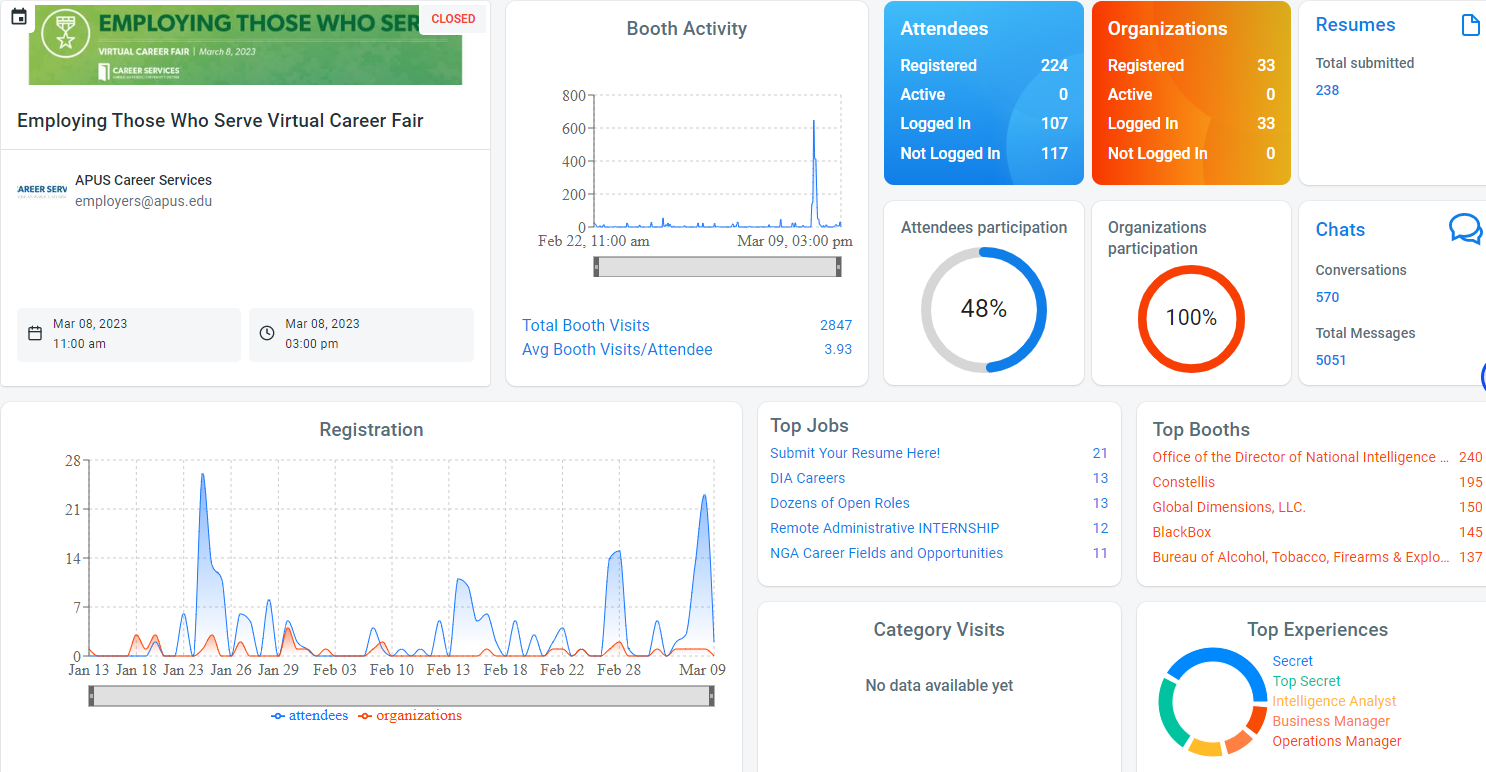Click the Attendees participation 48% ring
This screenshot has height=772, width=1486.
(984, 309)
